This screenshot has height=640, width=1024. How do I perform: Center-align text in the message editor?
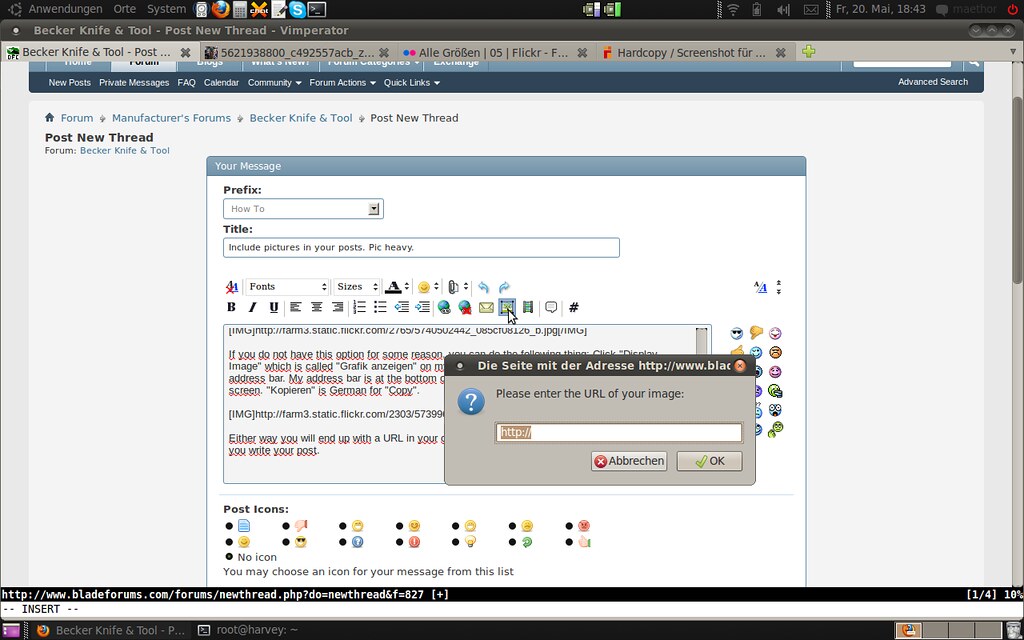pos(317,307)
